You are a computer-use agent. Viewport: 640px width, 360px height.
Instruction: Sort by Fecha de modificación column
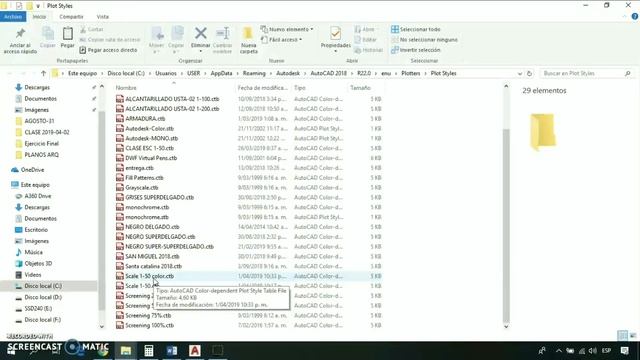pyautogui.click(x=262, y=88)
